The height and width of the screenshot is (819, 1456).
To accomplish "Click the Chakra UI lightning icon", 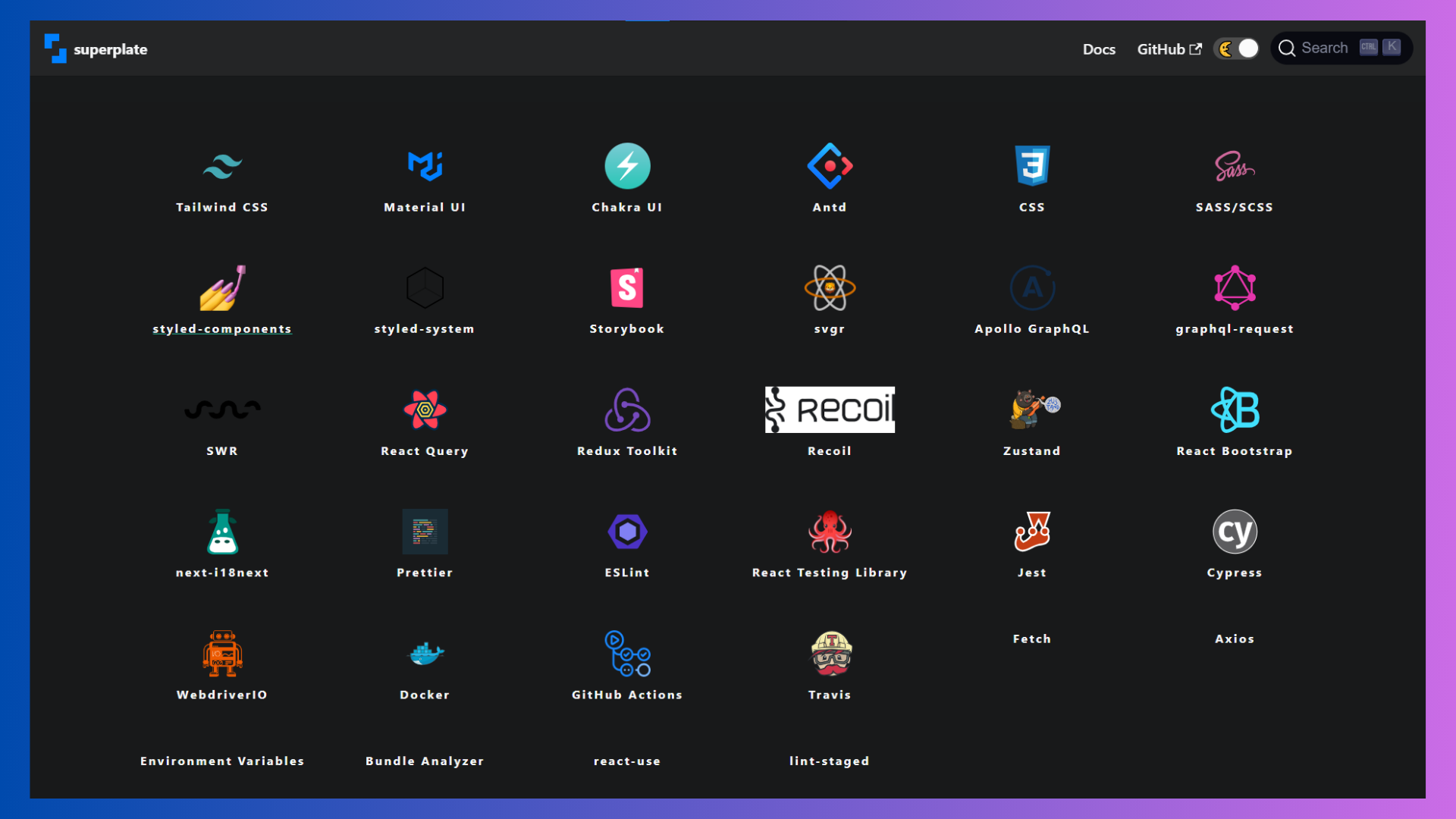I will pos(627,166).
